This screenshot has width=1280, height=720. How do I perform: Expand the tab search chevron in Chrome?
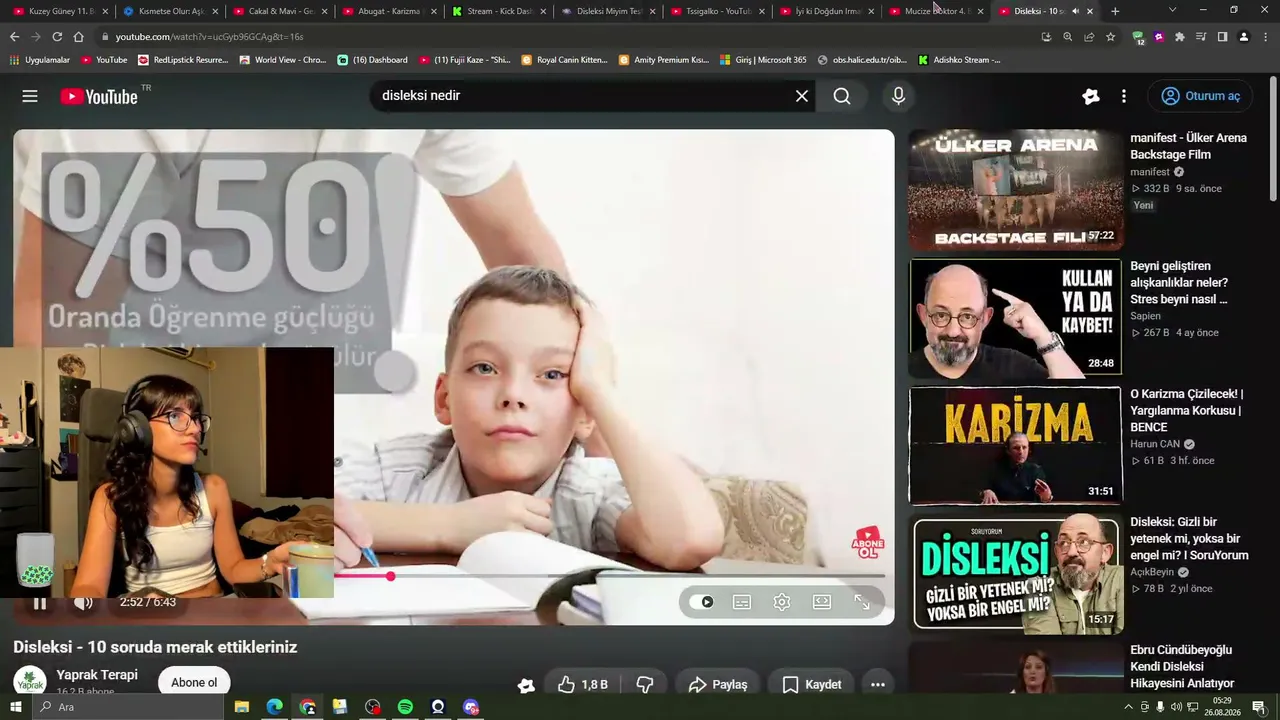coord(1172,10)
